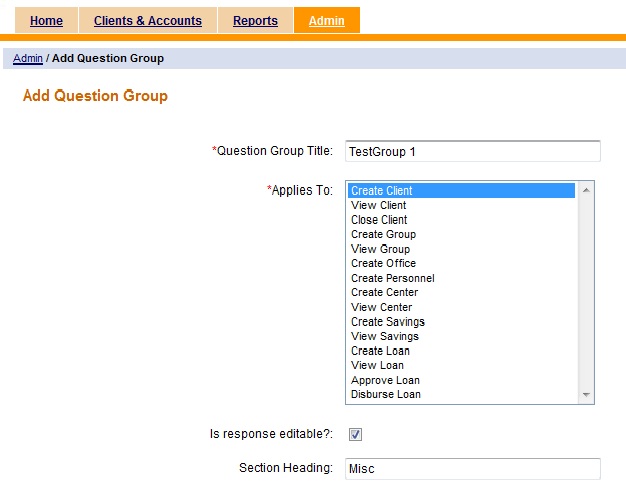
Task: Click scroll up arrow of Applies To list
Action: pyautogui.click(x=586, y=189)
